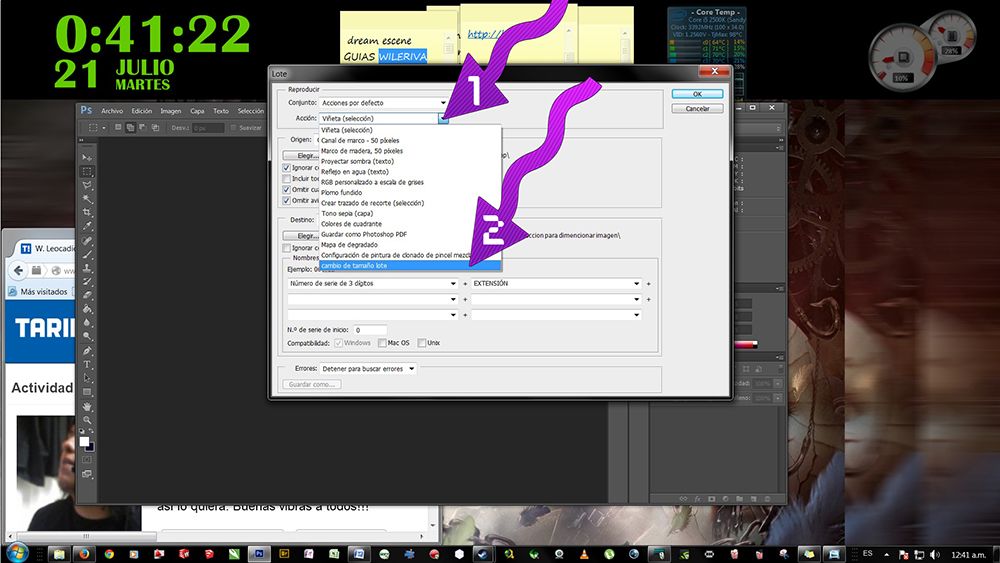The width and height of the screenshot is (1000, 563).
Task: Select the Pen tool
Action: 87,351
